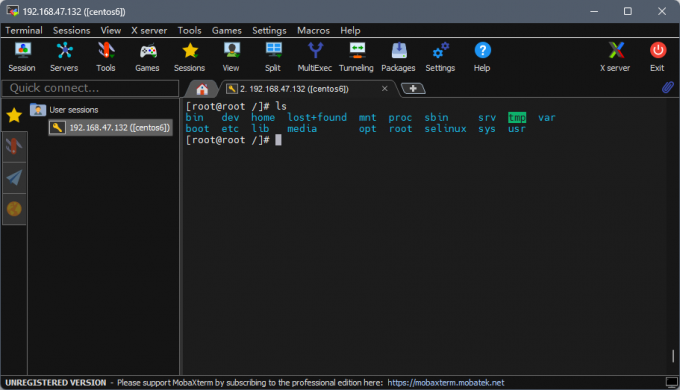Open the Help question mark icon
The height and width of the screenshot is (390, 680).
coord(482,57)
